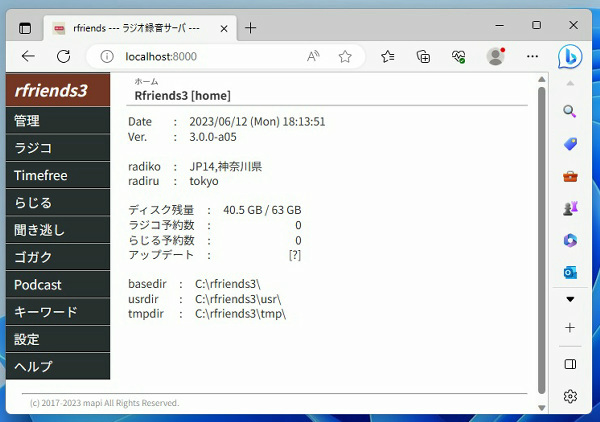The width and height of the screenshot is (600, 422).
Task: Click the scrollbar up arrow
Action: coord(541,80)
